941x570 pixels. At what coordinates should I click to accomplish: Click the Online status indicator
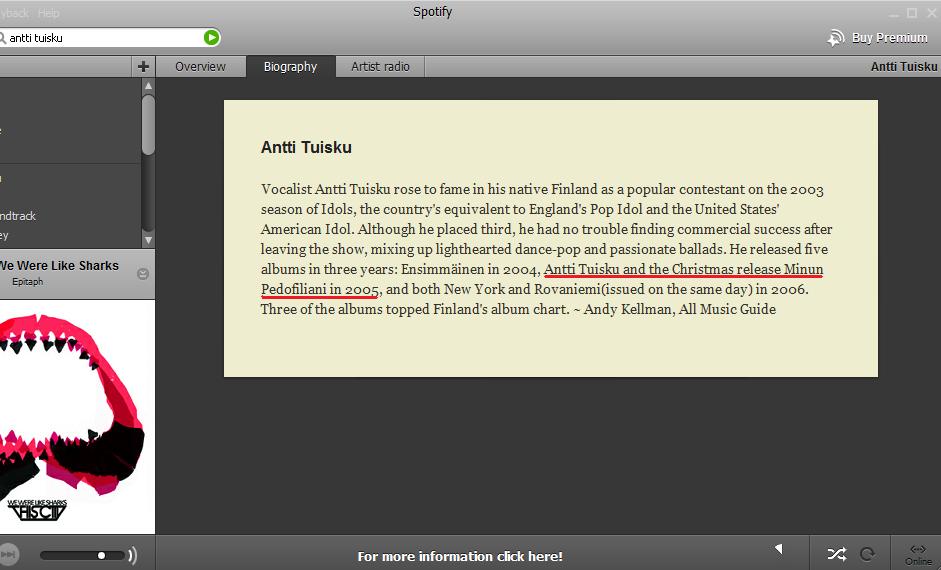coord(918,555)
